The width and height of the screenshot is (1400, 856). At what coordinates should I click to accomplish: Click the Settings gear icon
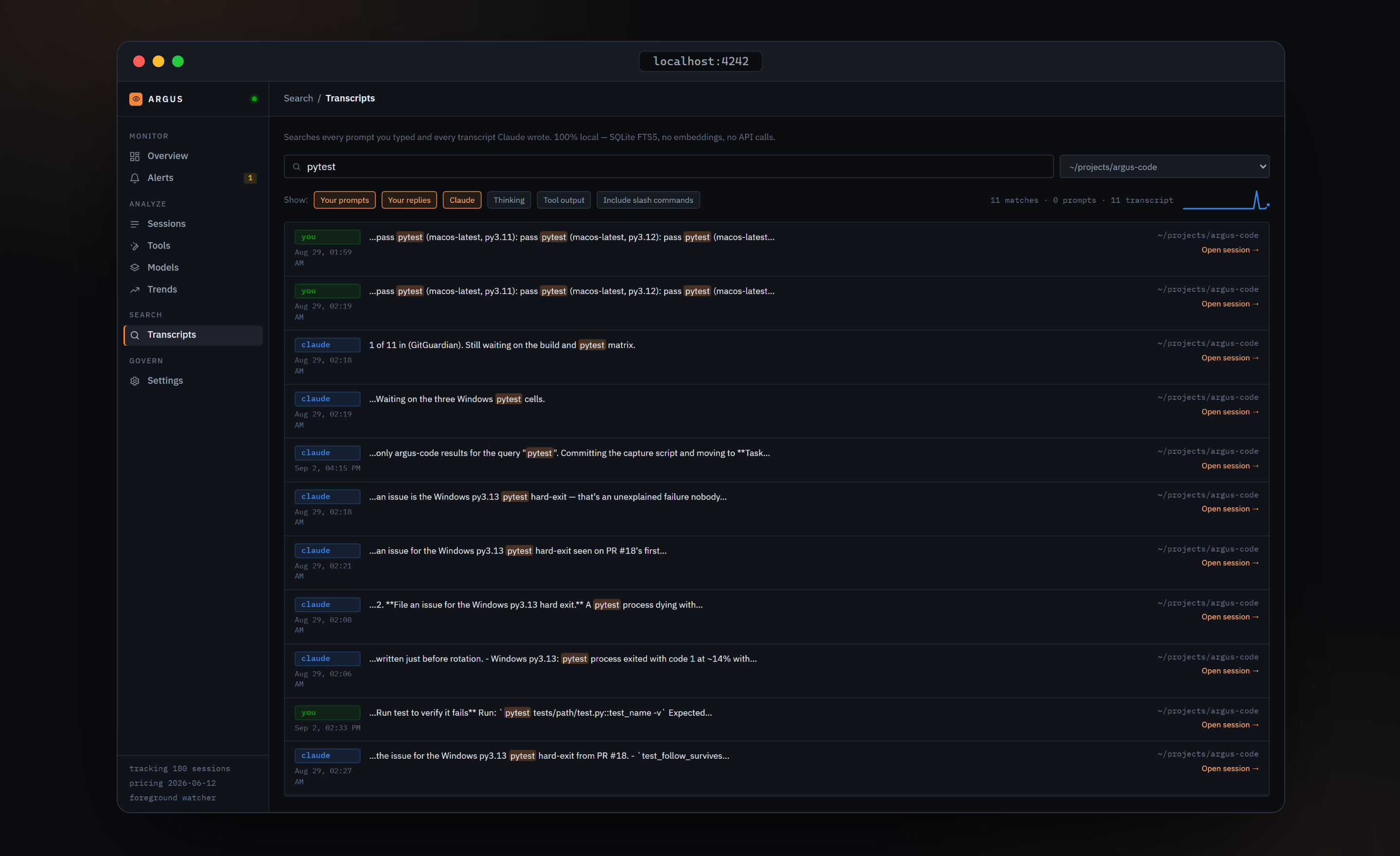coord(135,381)
